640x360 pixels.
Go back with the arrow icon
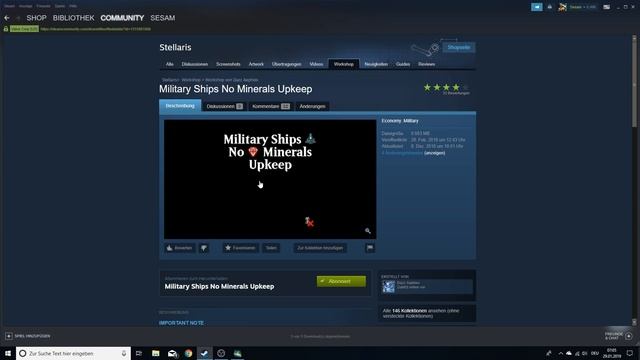pos(7,18)
